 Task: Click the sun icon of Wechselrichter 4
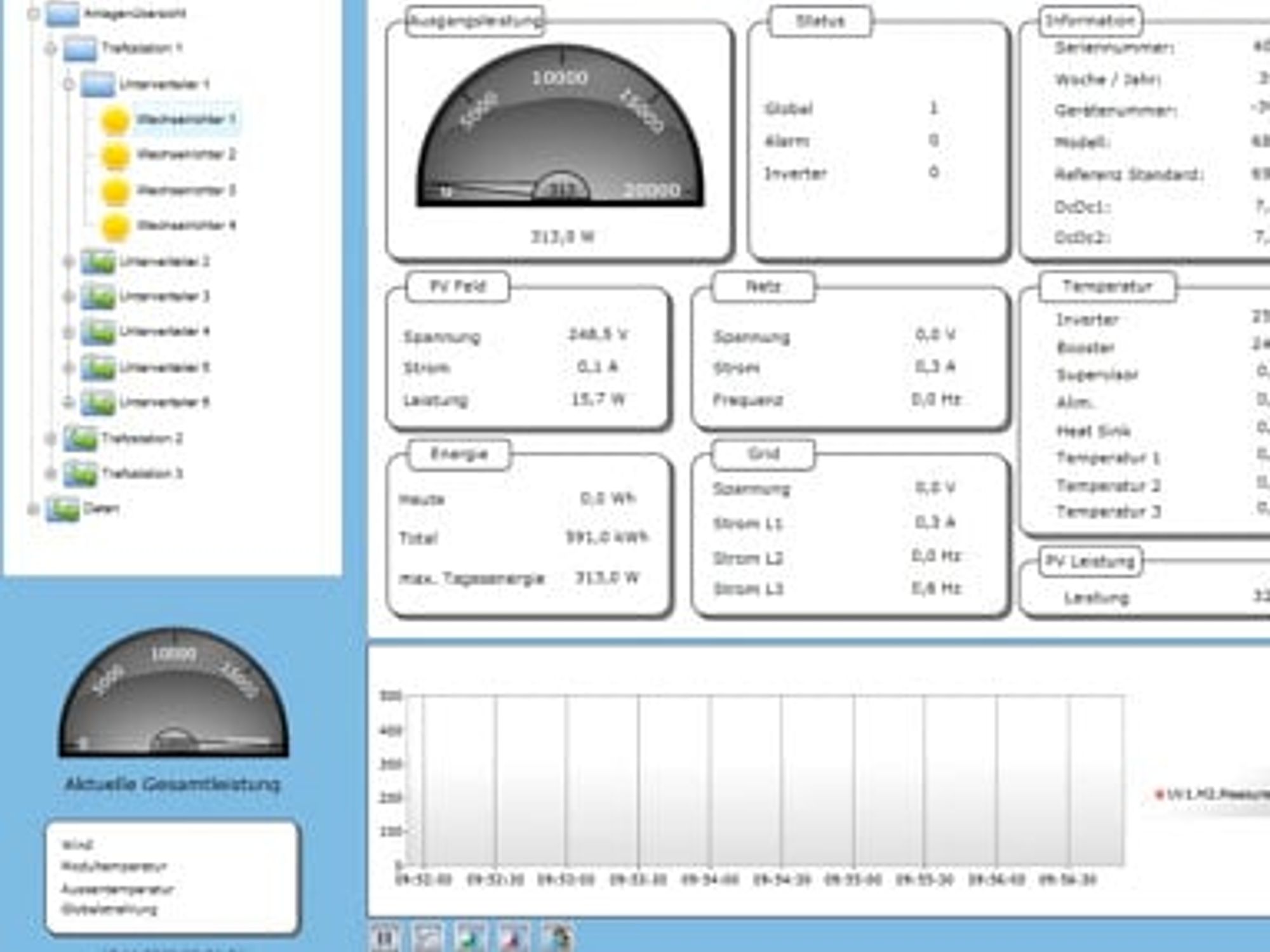[x=116, y=227]
